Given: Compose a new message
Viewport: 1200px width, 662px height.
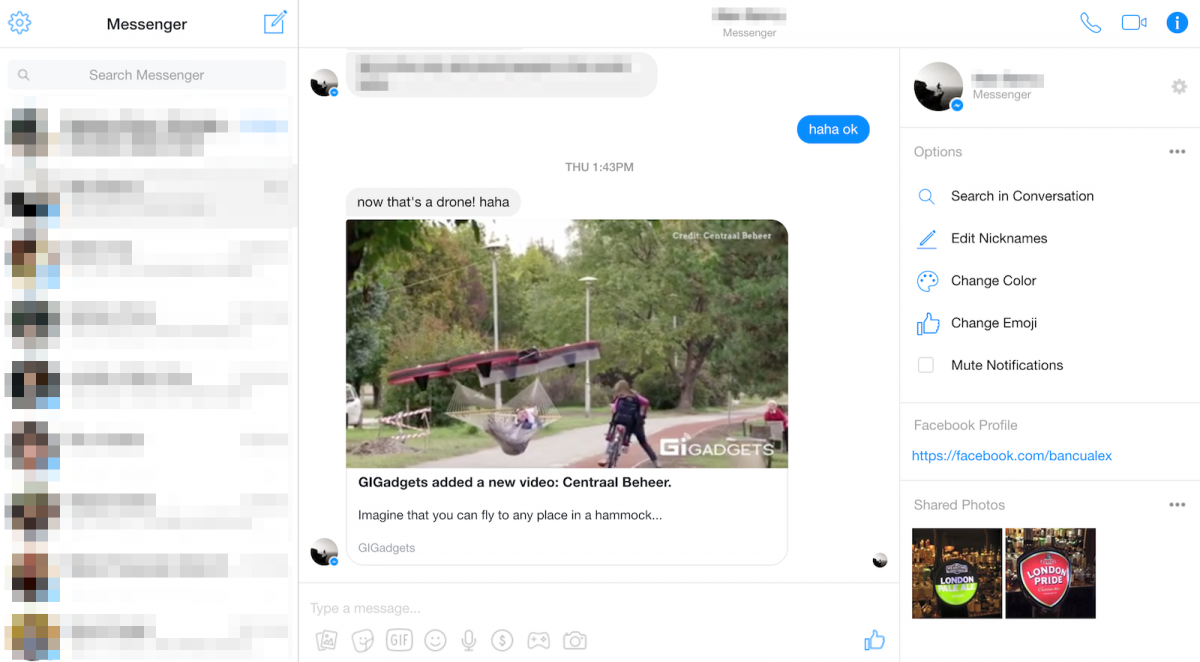Looking at the screenshot, I should pos(275,23).
